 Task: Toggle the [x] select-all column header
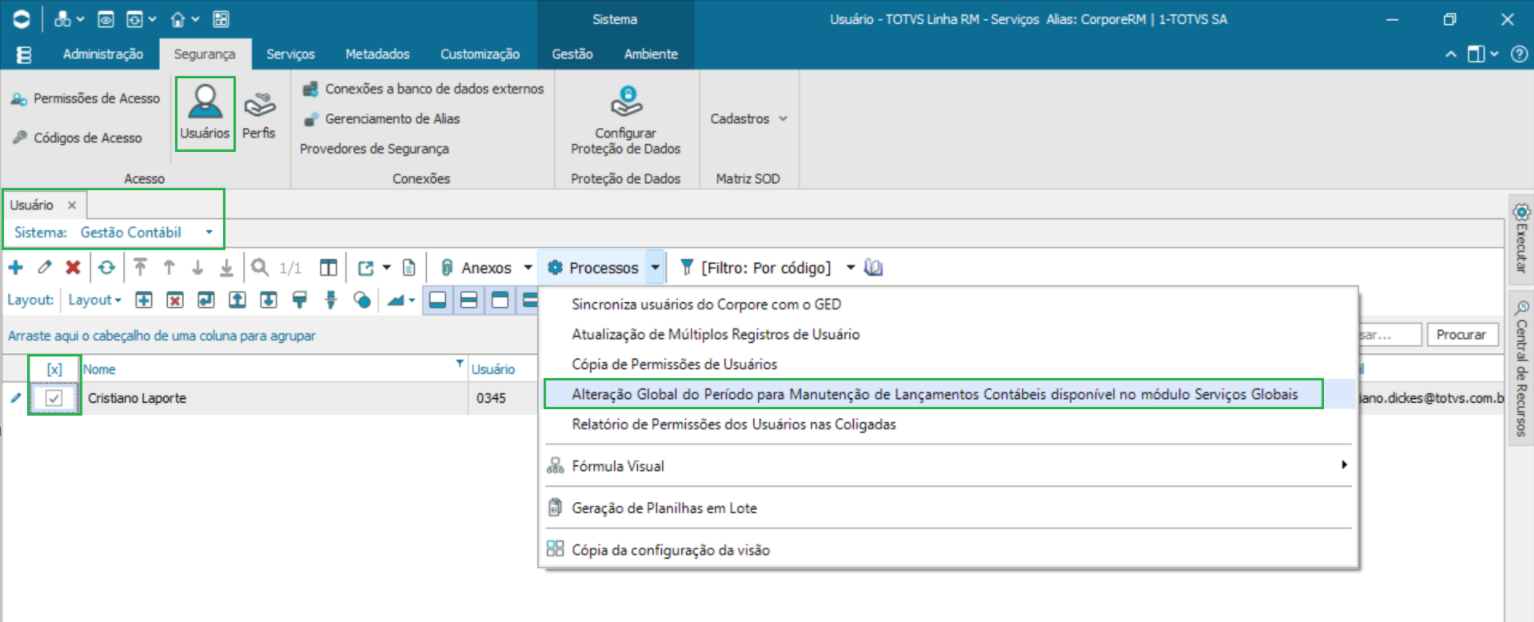(54, 369)
